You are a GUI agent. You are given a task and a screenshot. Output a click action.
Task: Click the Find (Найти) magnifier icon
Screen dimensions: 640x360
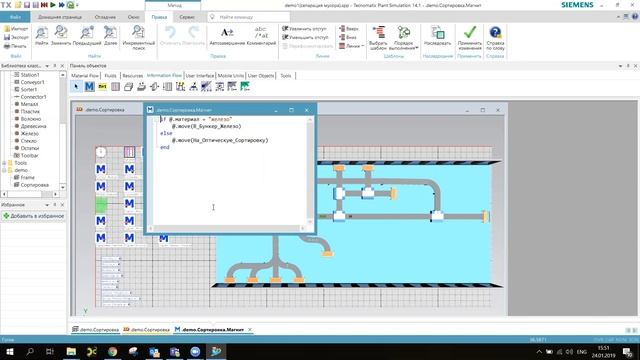(x=42, y=32)
